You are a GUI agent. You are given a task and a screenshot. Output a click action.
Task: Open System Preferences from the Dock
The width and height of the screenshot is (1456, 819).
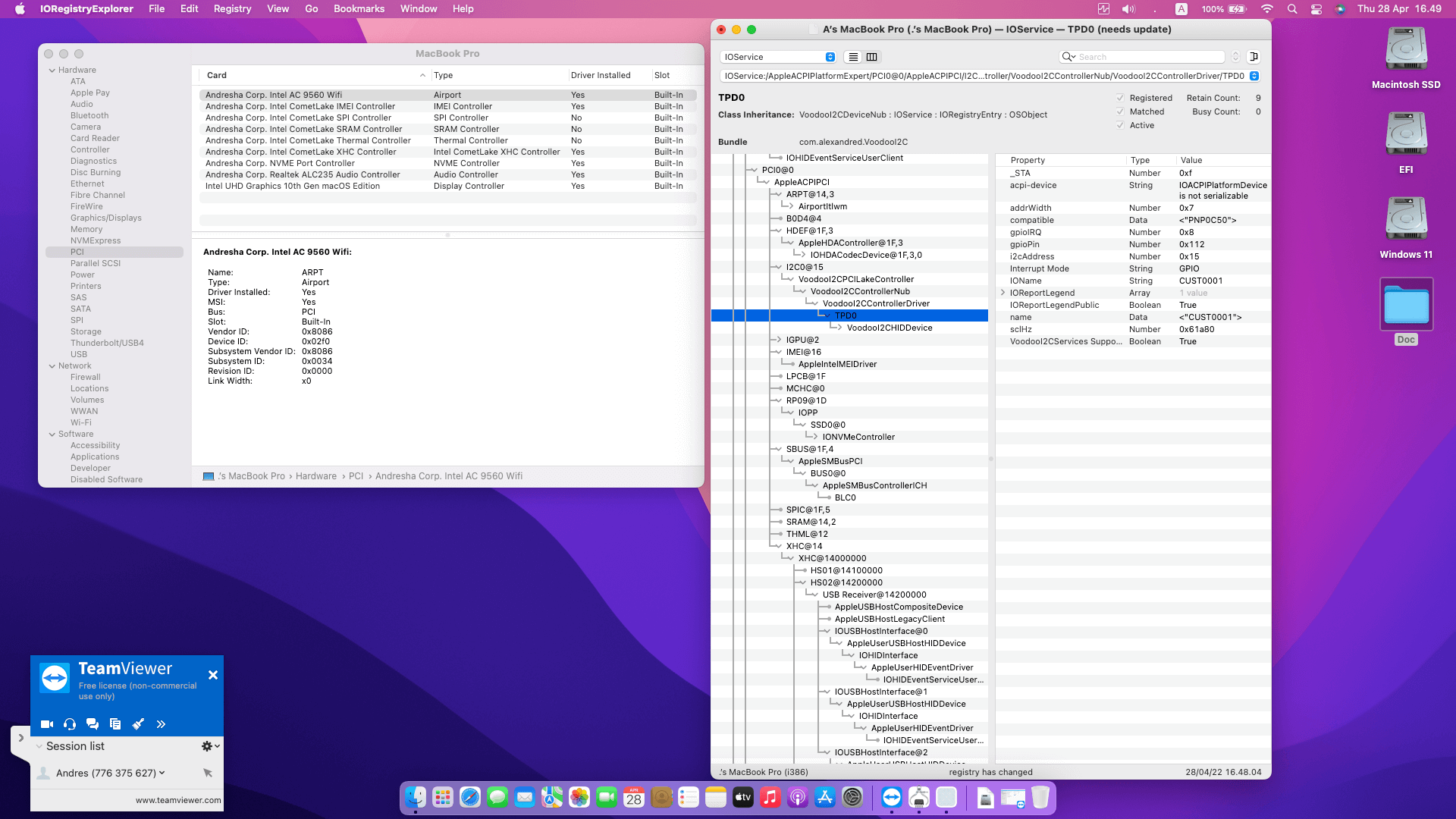[x=852, y=797]
